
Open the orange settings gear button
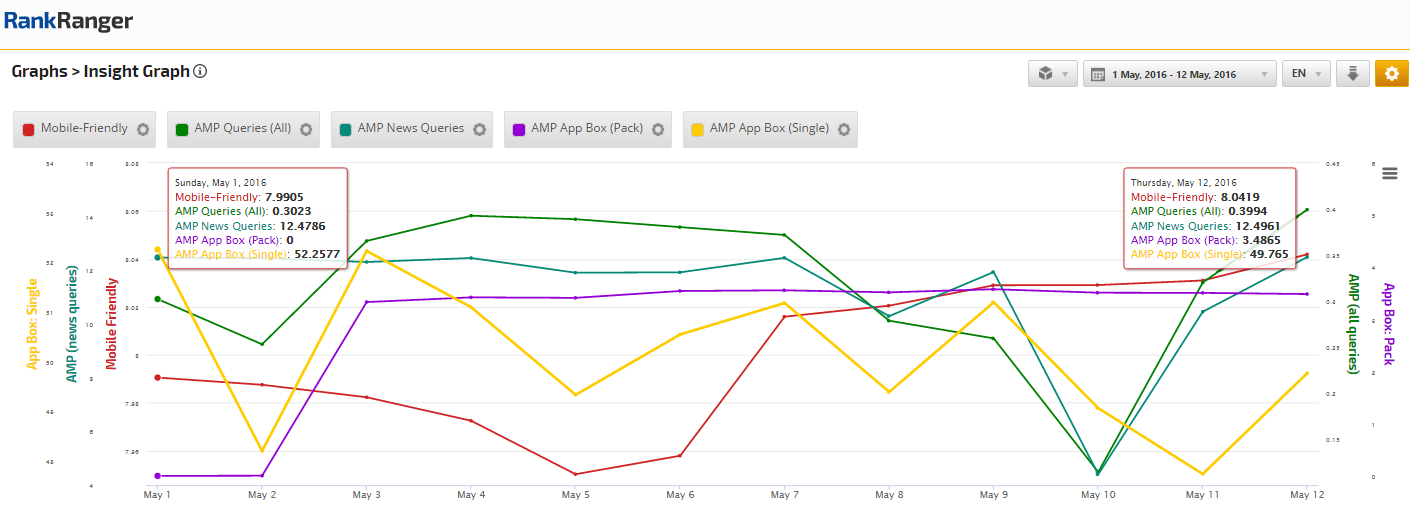click(1391, 74)
